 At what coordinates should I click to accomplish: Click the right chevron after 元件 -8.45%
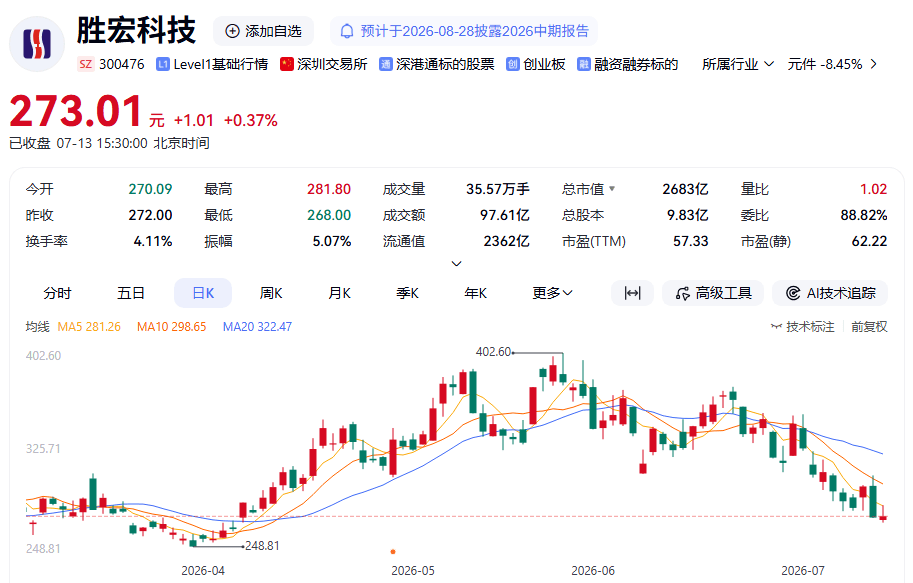tap(873, 64)
